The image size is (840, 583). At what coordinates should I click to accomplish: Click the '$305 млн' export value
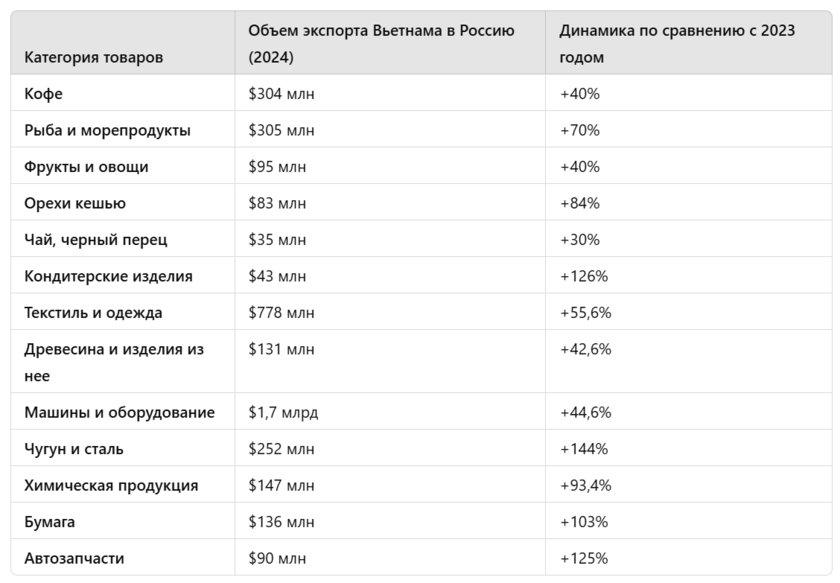point(281,130)
